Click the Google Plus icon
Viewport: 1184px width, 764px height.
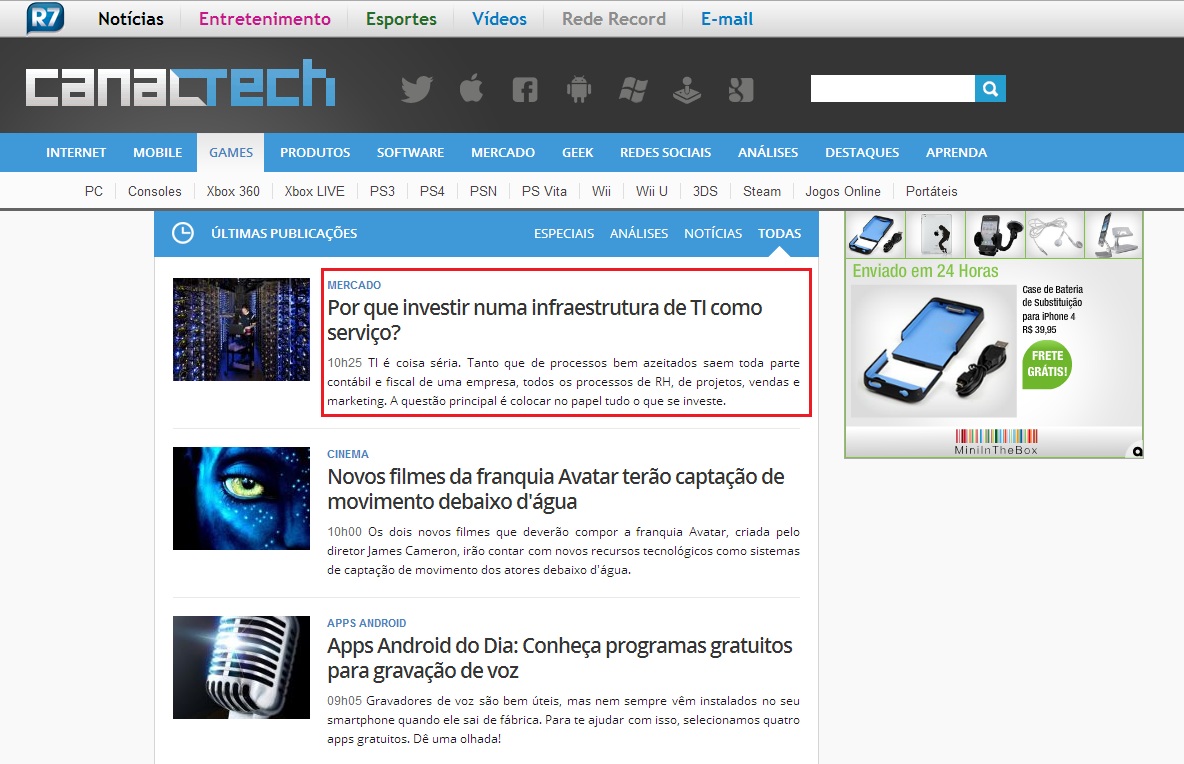pos(740,90)
